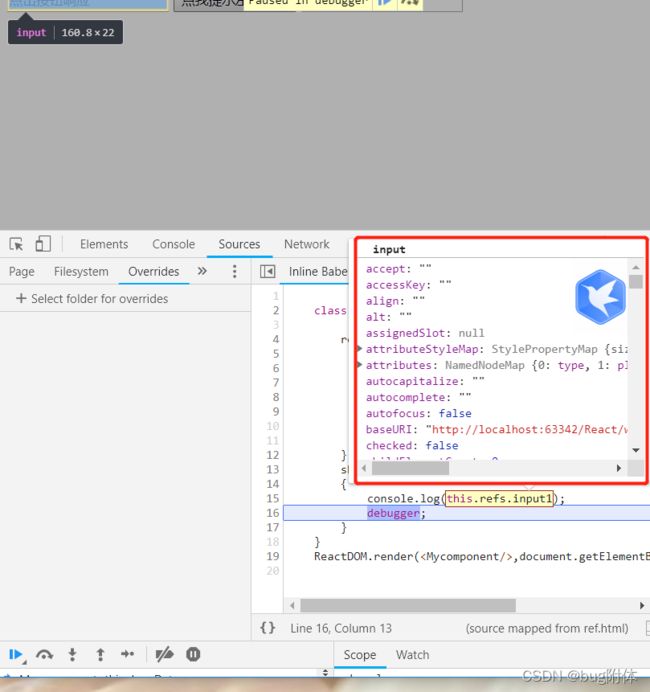The height and width of the screenshot is (692, 650).
Task: Click the Step icon
Action: [128, 654]
